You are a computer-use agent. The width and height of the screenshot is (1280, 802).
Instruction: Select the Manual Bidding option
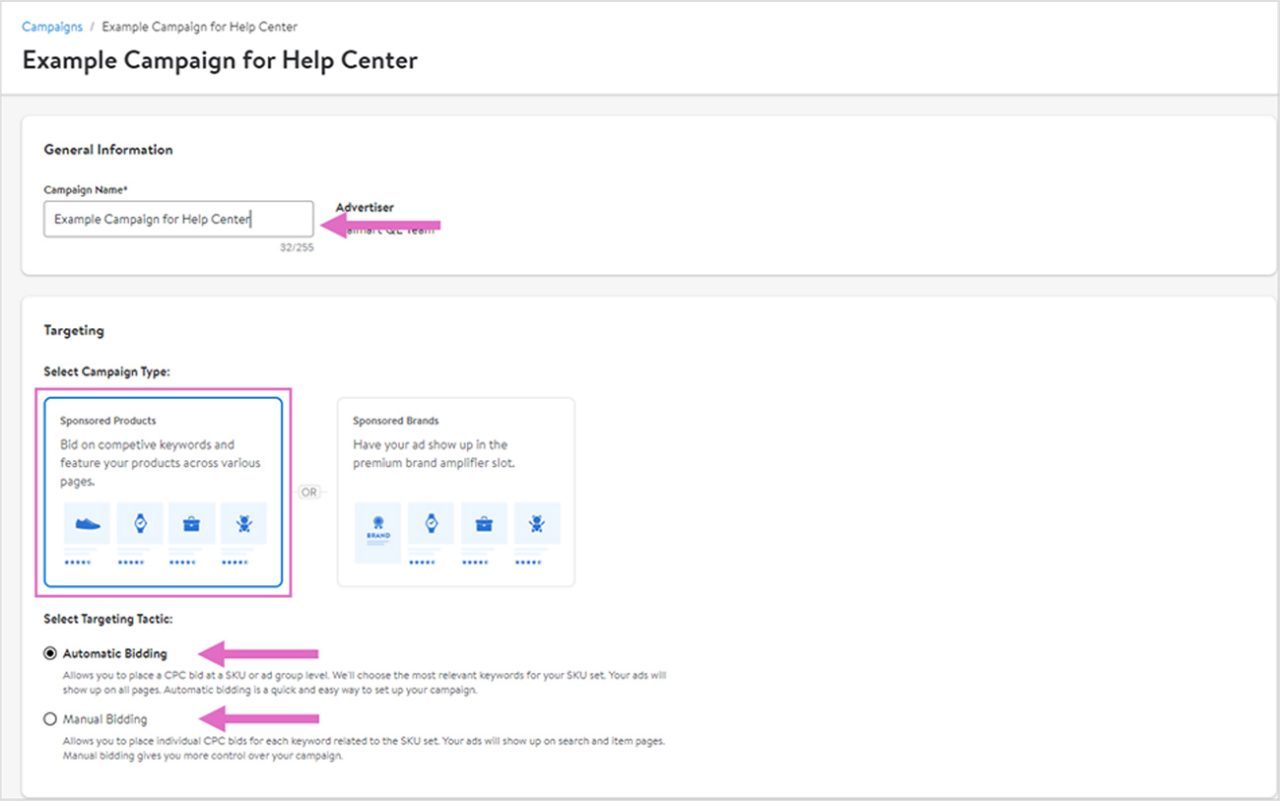(x=49, y=719)
